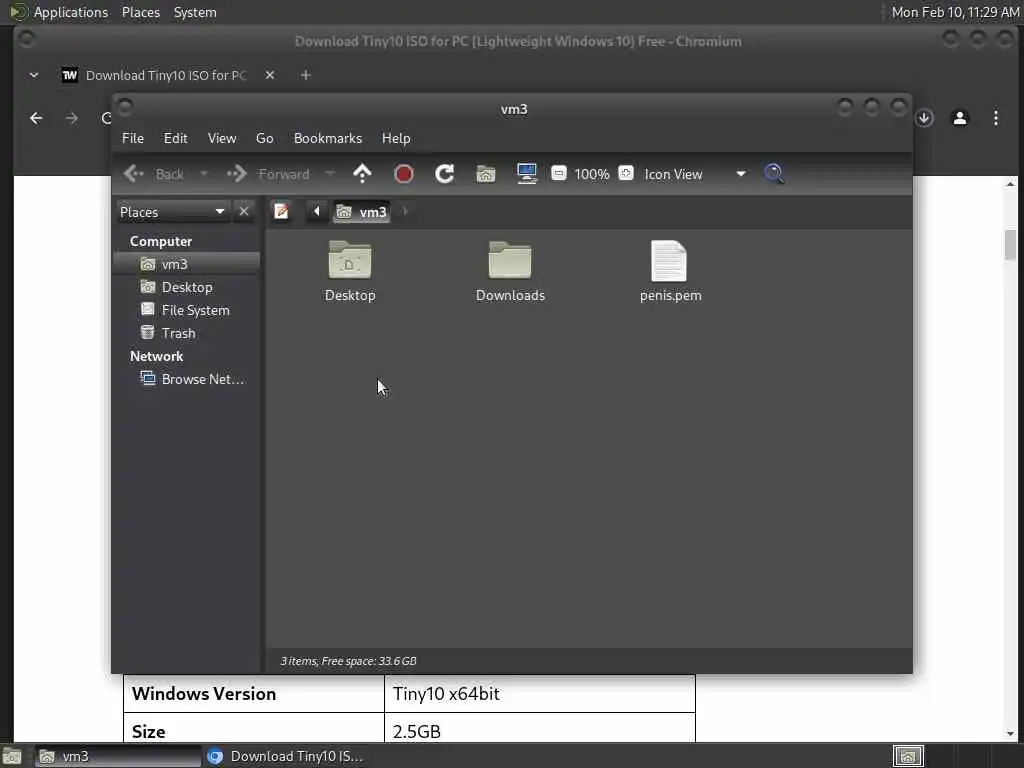Select Desktop in the sidebar

point(187,287)
